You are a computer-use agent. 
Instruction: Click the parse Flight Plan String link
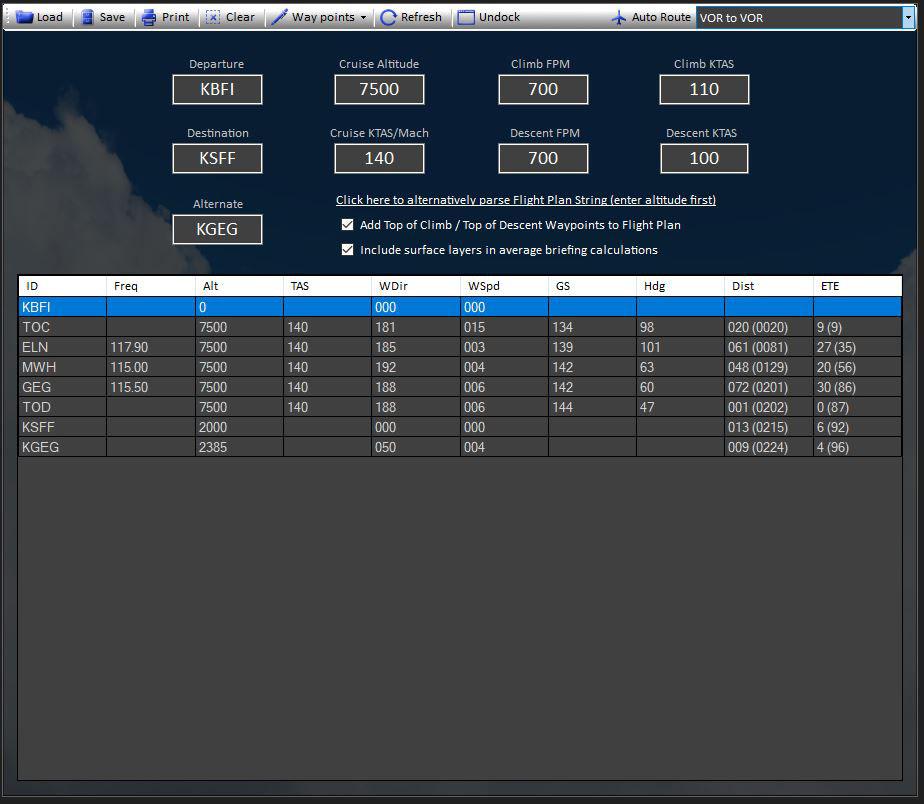[x=525, y=200]
